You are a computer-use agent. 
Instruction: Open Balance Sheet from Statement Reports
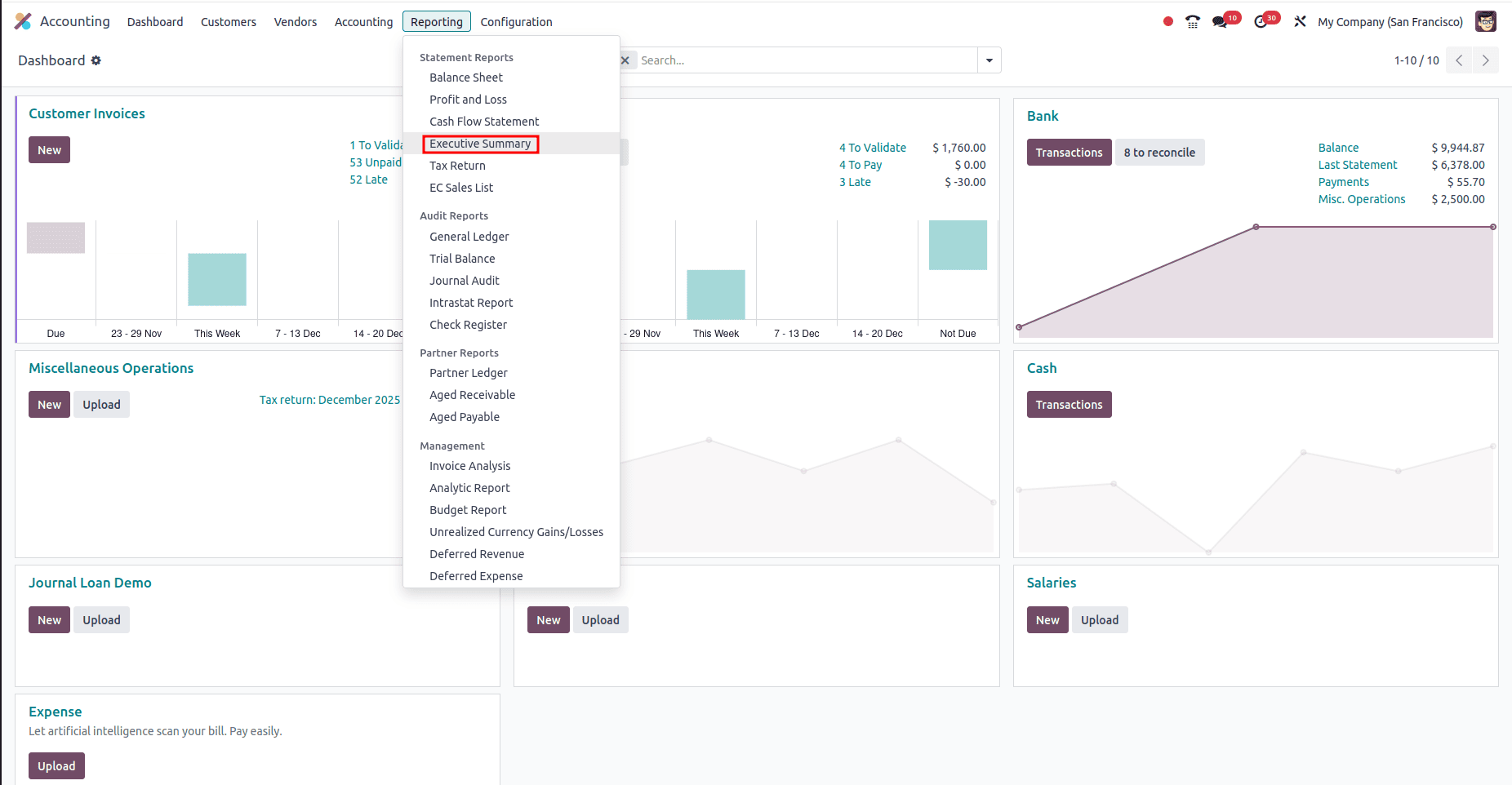(x=466, y=77)
